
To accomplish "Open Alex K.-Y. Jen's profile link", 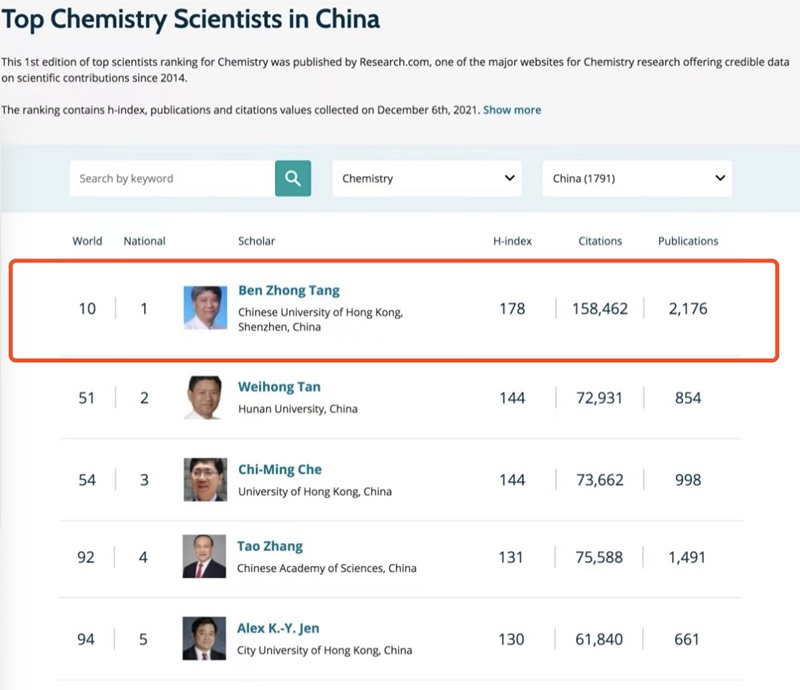I will [279, 629].
